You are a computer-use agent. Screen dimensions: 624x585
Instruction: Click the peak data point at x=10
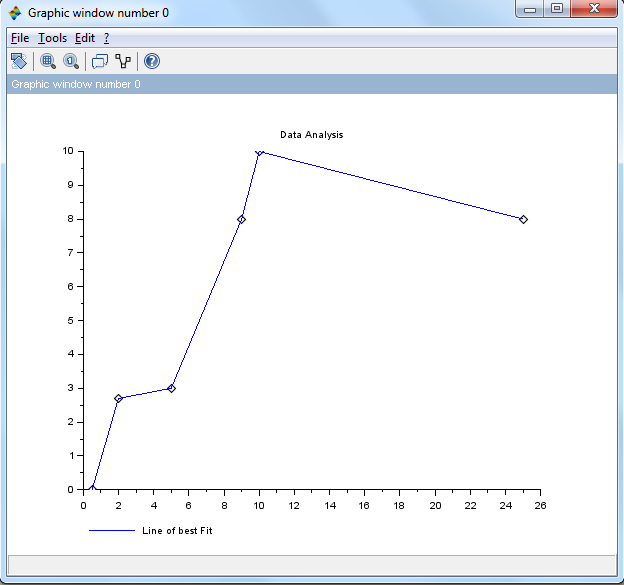click(x=259, y=152)
